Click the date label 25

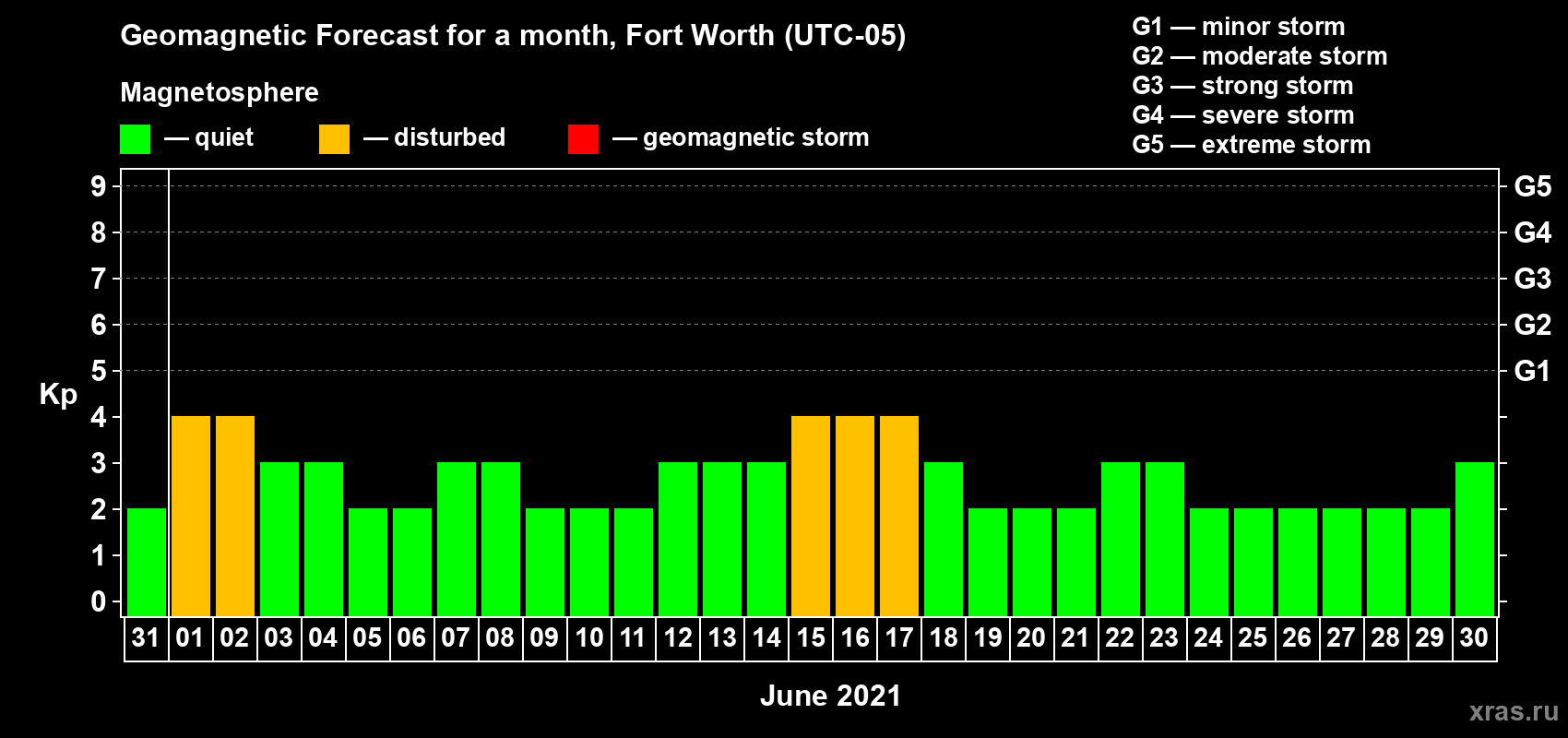click(1253, 637)
